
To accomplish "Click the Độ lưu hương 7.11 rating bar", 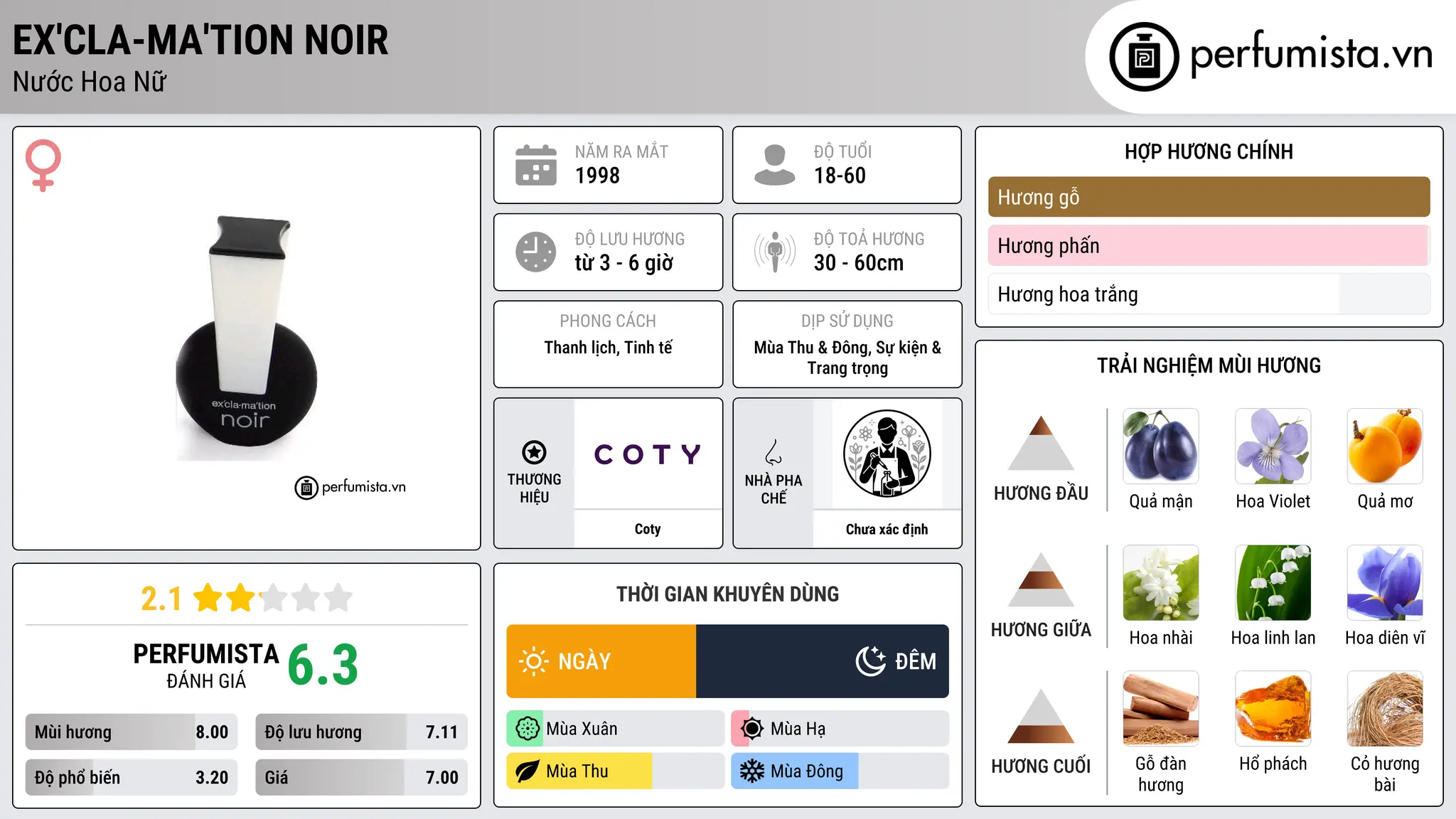I will [361, 732].
